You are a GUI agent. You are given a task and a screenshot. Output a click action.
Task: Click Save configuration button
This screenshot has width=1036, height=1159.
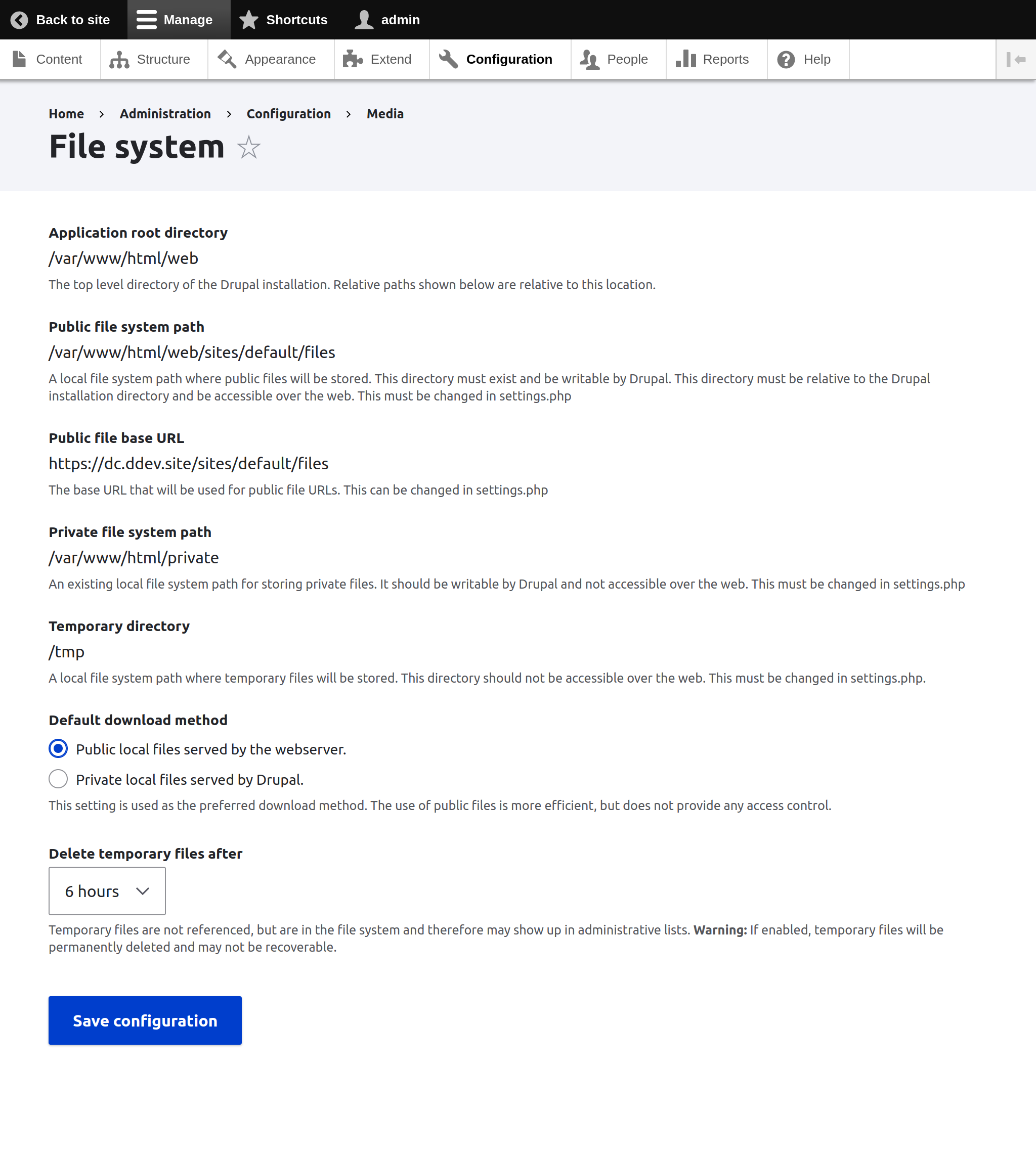coord(145,1020)
